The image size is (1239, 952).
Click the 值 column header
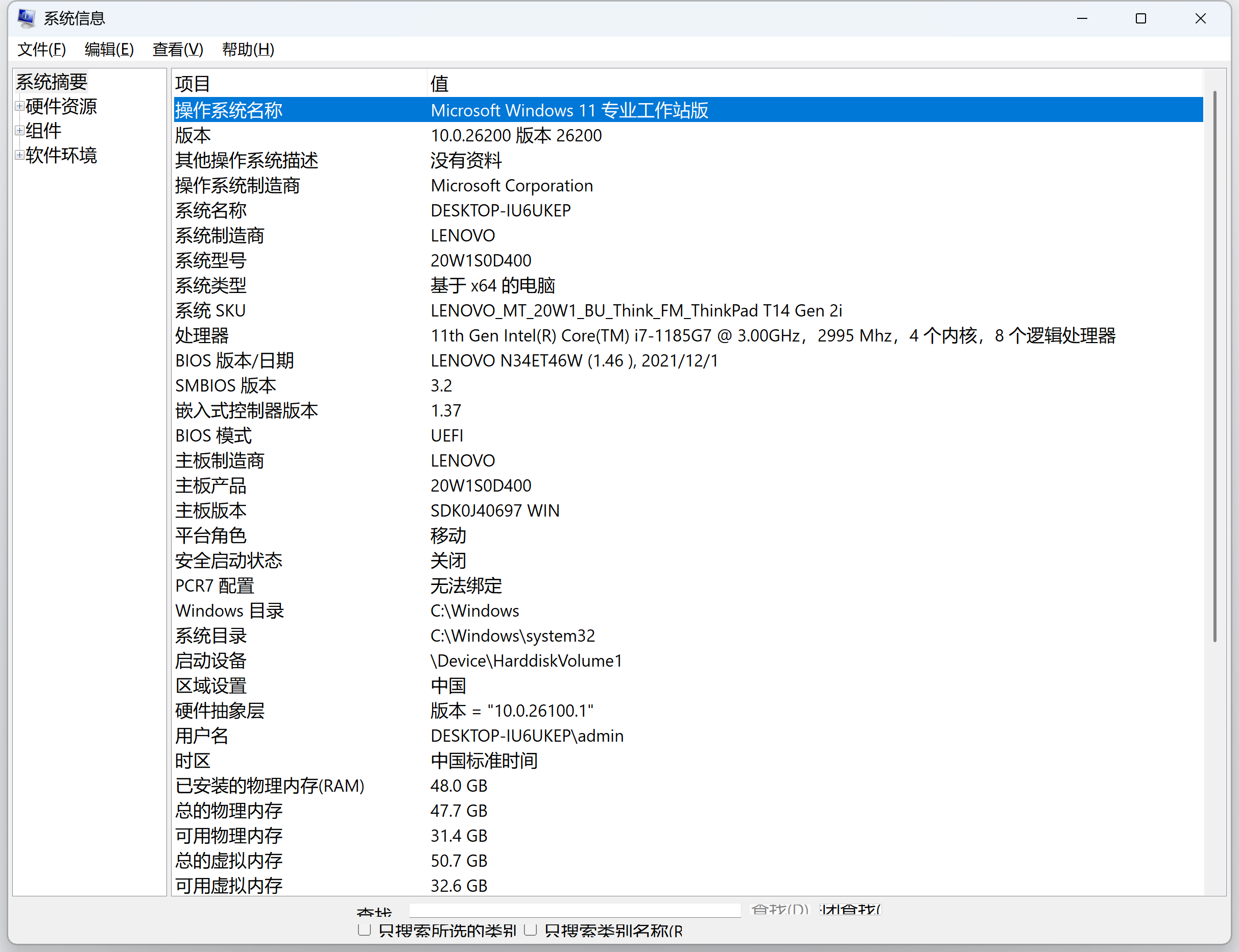tap(439, 83)
